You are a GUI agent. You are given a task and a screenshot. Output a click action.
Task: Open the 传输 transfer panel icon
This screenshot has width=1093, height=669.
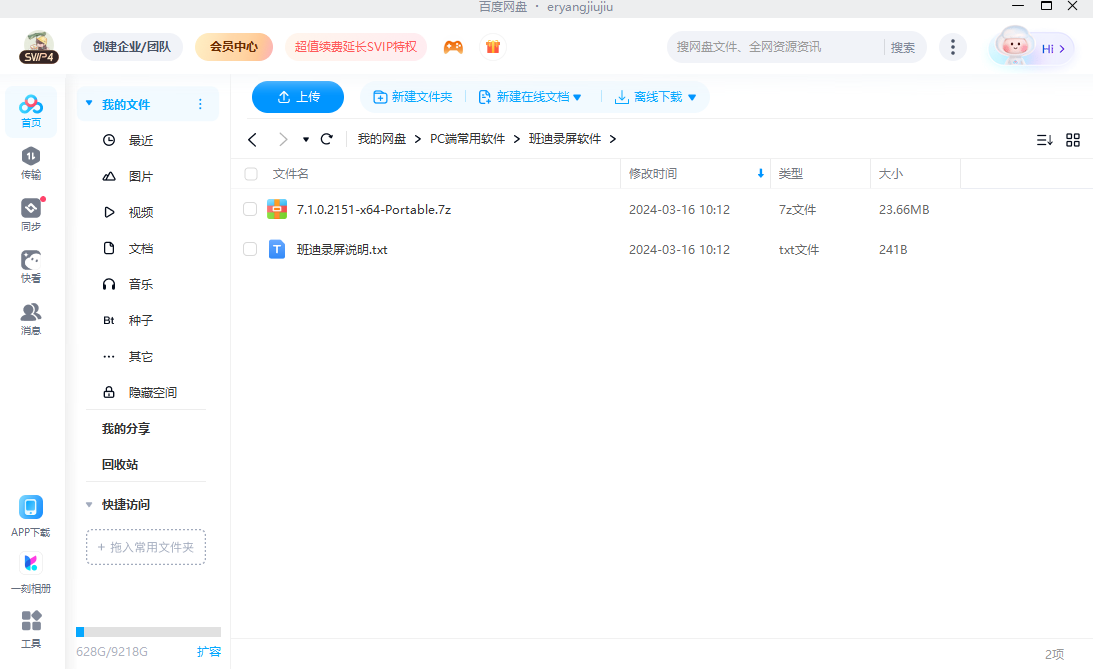(x=31, y=163)
